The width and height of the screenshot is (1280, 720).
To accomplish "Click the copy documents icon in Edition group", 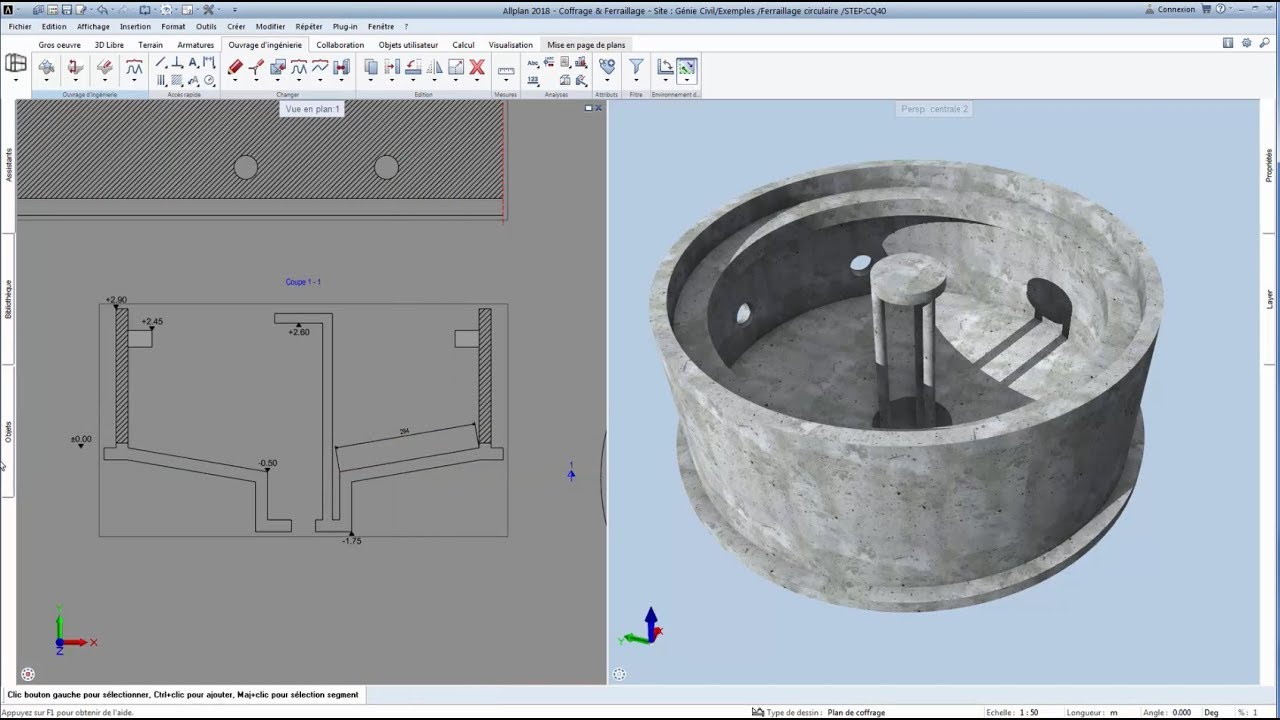I will [x=371, y=67].
